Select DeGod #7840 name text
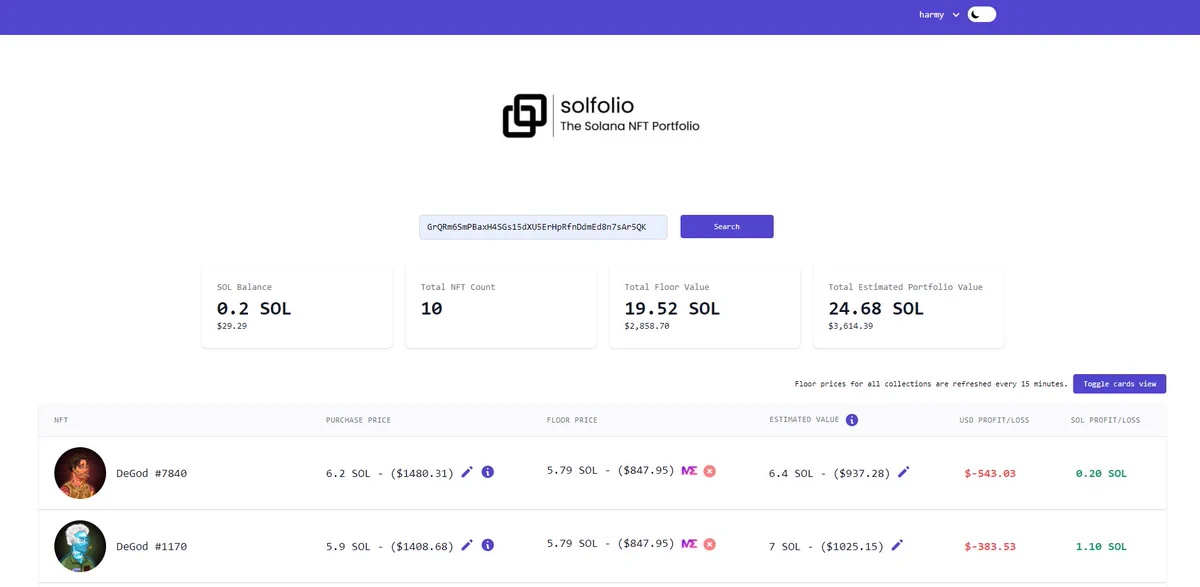Screen dimensions: 1200x587 pyautogui.click(x=152, y=473)
